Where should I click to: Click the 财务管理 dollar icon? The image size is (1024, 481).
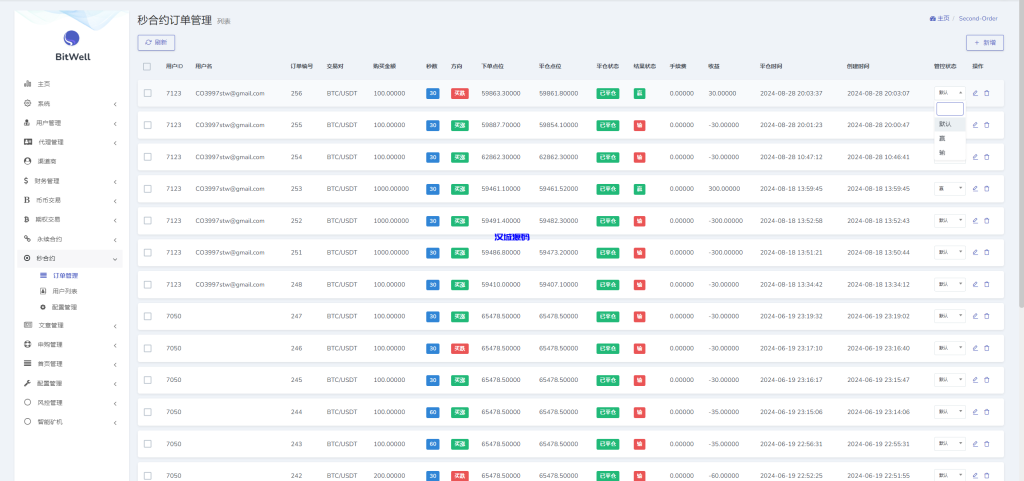coord(27,181)
